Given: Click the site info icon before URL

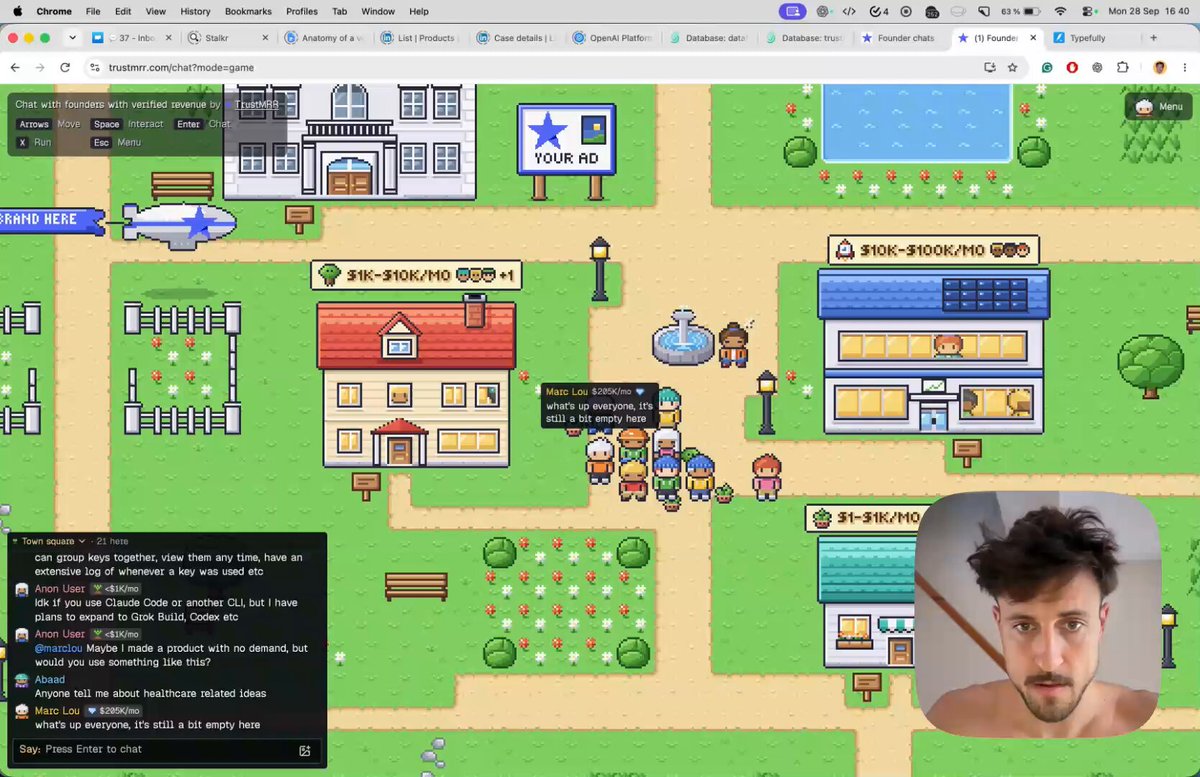Looking at the screenshot, I should click(95, 67).
